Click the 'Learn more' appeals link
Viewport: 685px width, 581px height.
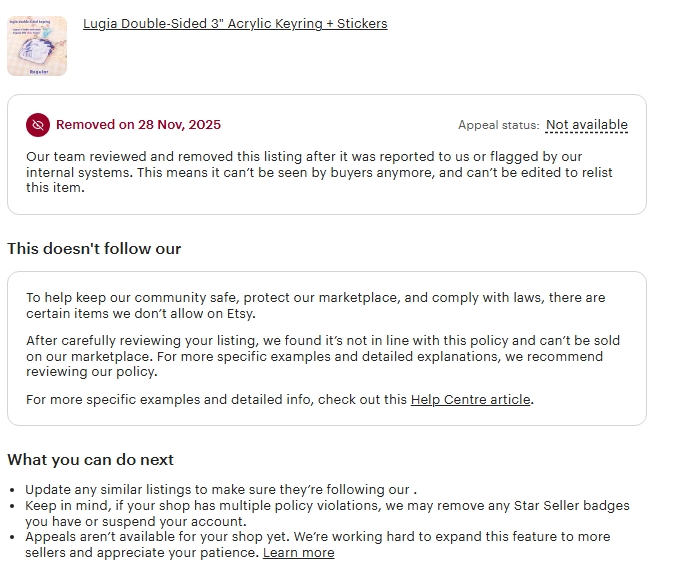(x=298, y=552)
